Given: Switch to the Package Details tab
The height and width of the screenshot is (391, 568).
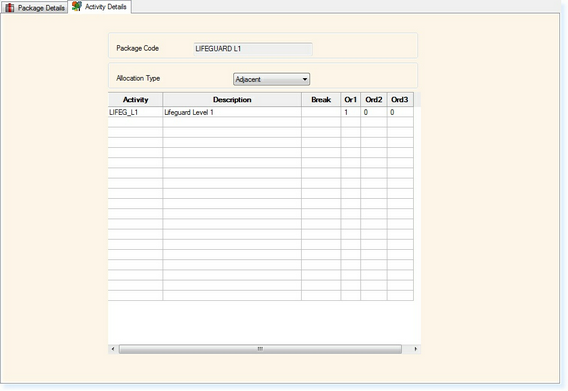Looking at the screenshot, I should 34,8.
